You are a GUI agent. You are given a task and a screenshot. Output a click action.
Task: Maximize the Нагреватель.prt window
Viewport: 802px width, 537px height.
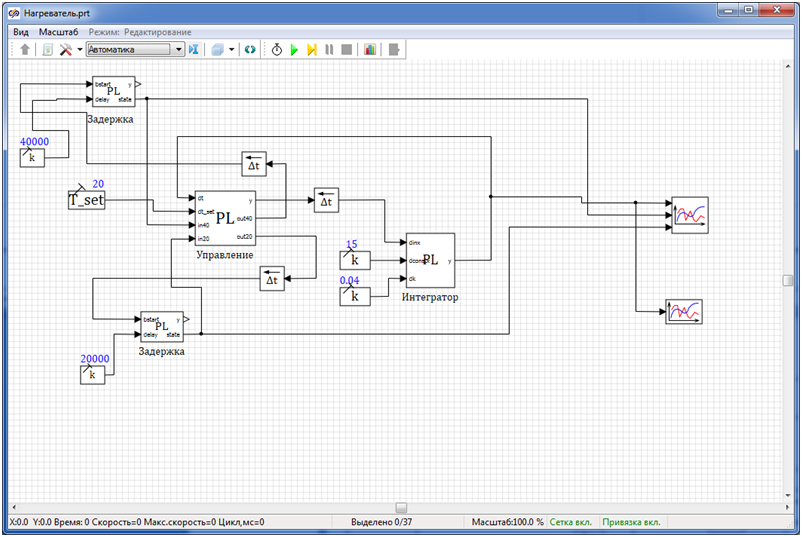tap(749, 10)
